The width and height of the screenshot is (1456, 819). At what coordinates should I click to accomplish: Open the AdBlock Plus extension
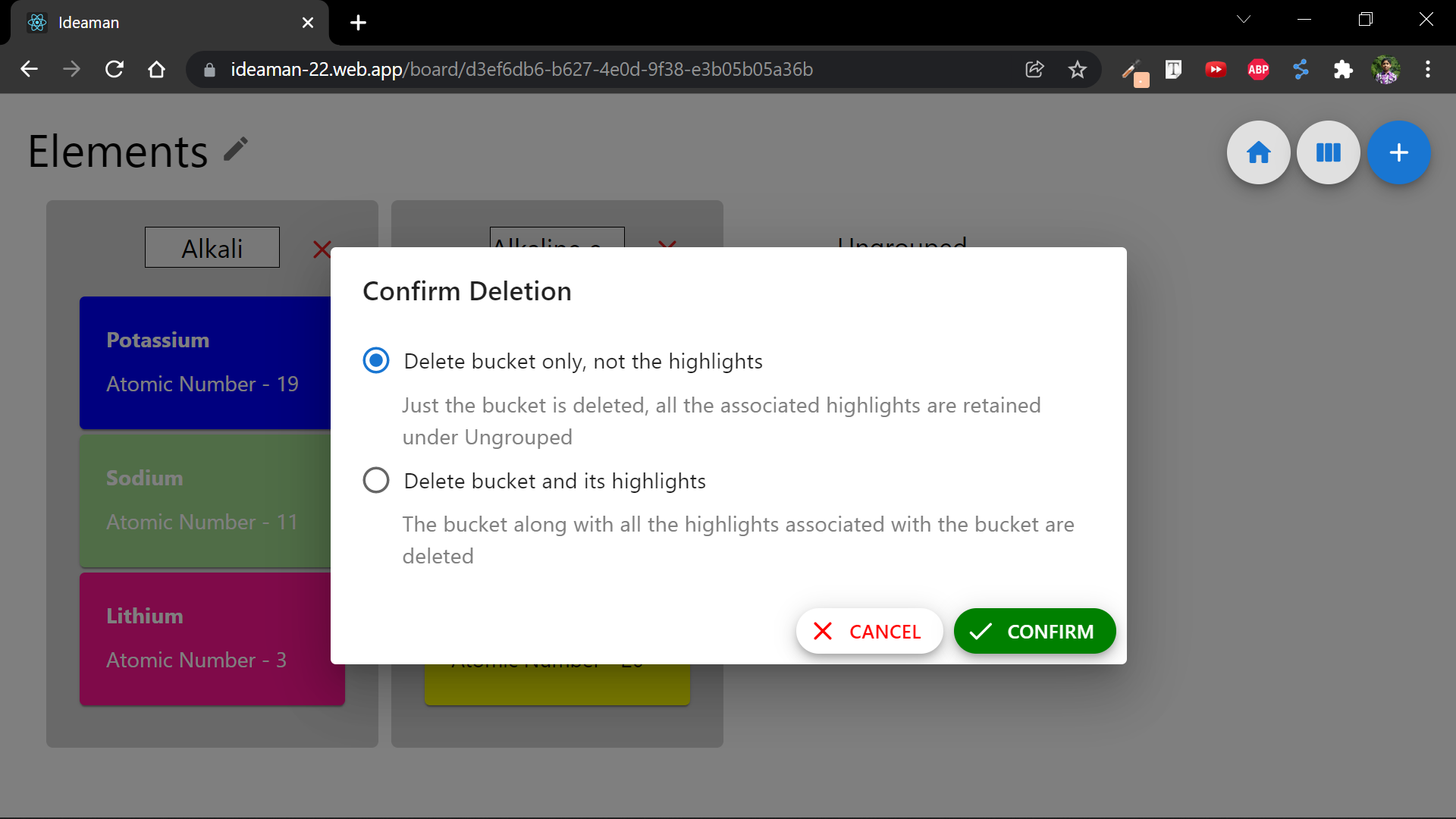(x=1258, y=69)
